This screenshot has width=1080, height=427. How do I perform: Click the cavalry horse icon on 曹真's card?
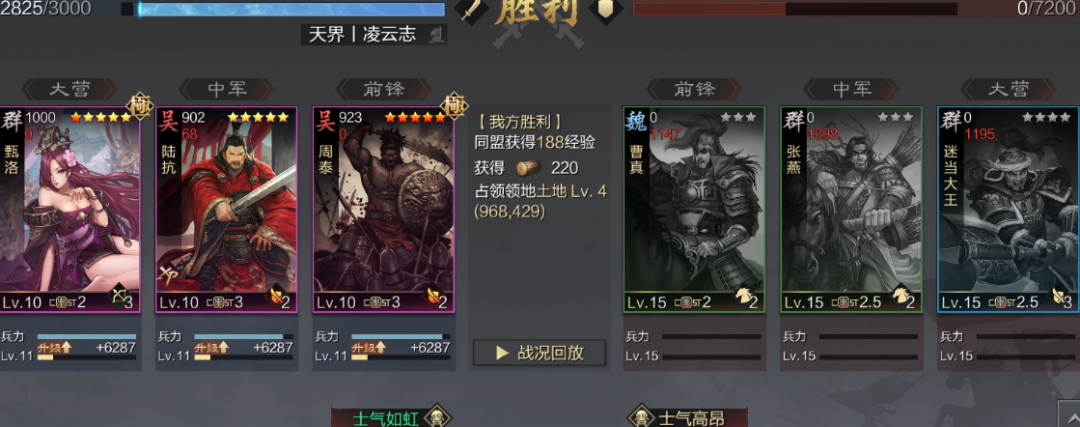742,296
